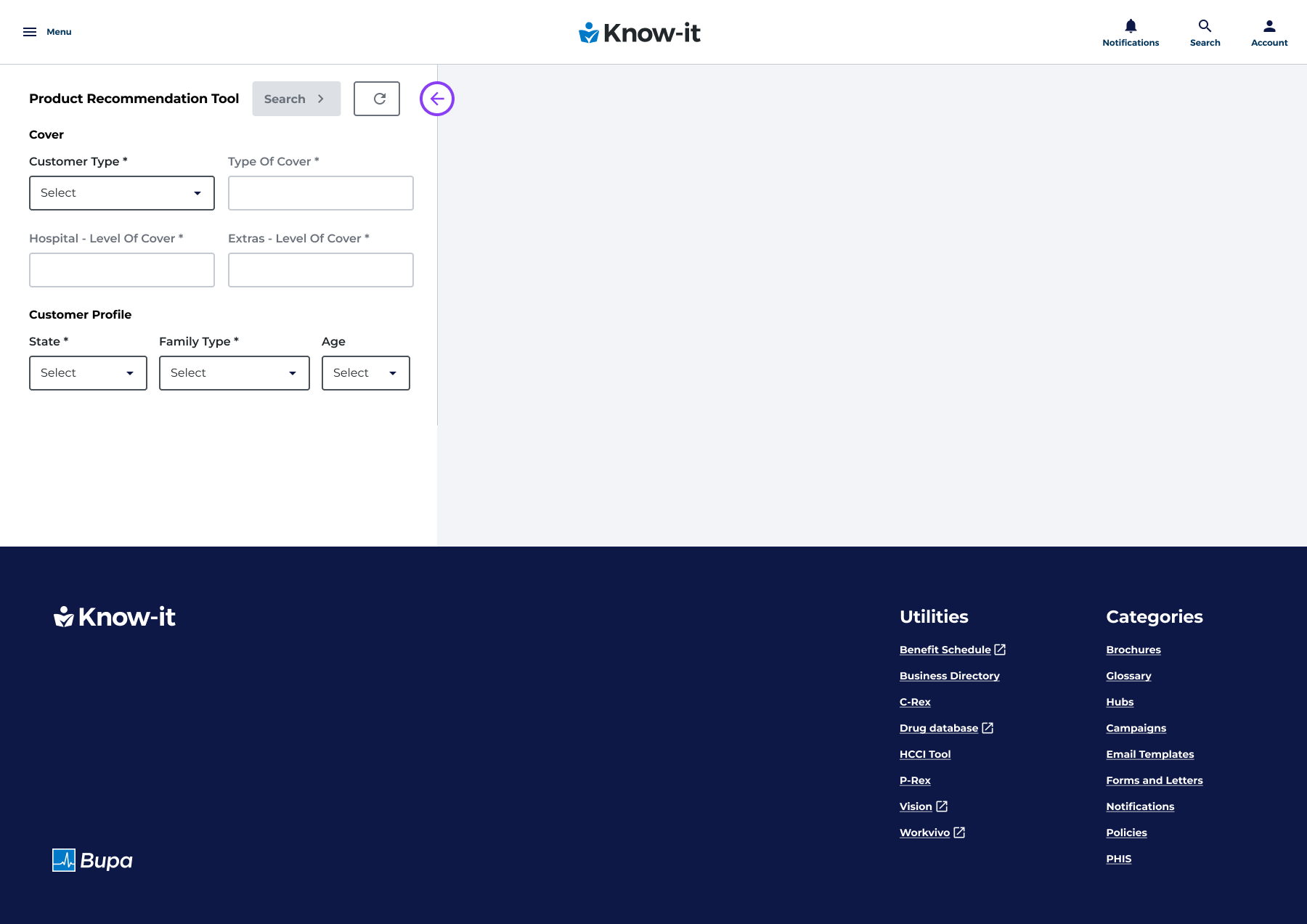
Task: Go to the Brochures category
Action: (1133, 650)
